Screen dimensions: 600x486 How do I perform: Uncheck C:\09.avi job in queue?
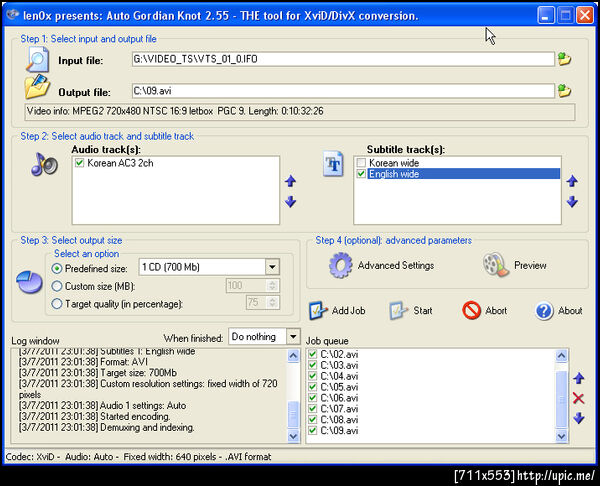tap(313, 430)
